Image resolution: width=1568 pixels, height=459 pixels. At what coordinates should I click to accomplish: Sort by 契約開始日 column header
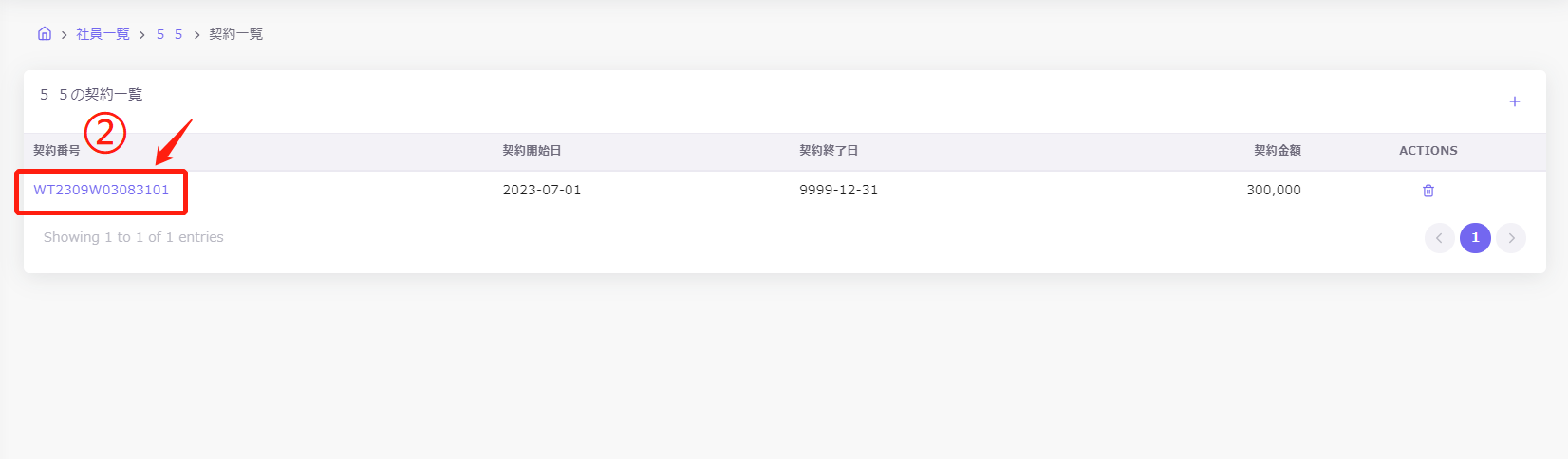pyautogui.click(x=532, y=151)
